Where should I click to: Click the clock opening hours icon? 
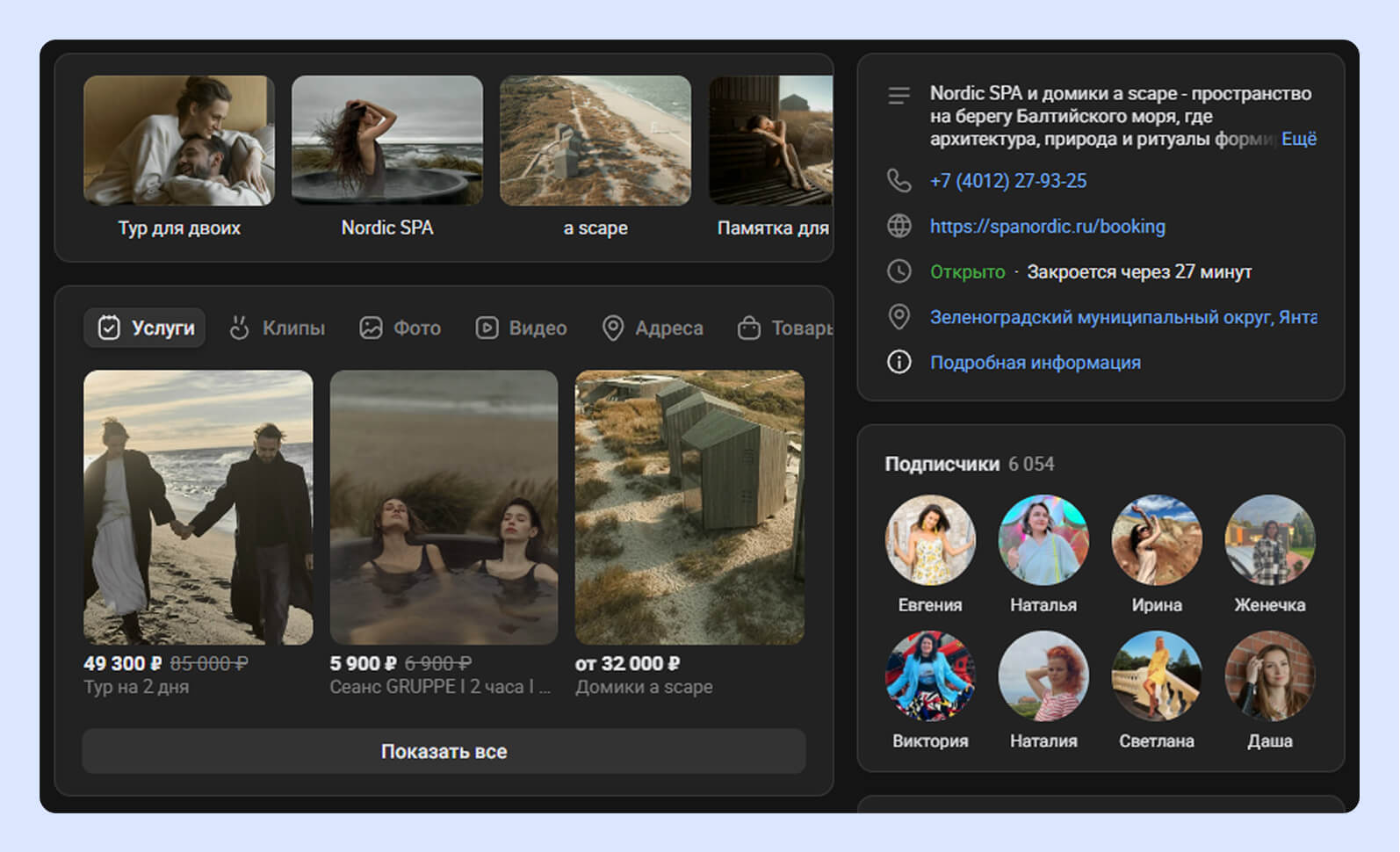pyautogui.click(x=898, y=271)
